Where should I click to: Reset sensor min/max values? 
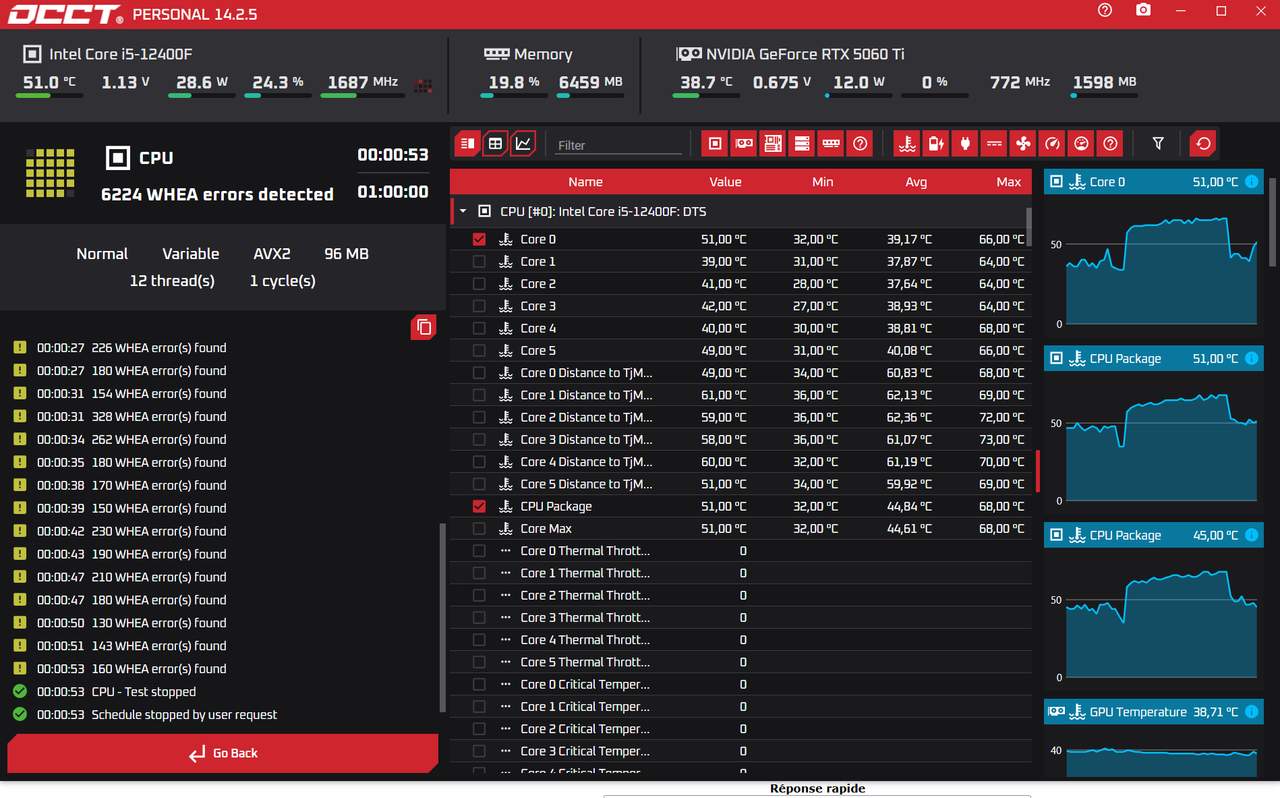[1203, 144]
